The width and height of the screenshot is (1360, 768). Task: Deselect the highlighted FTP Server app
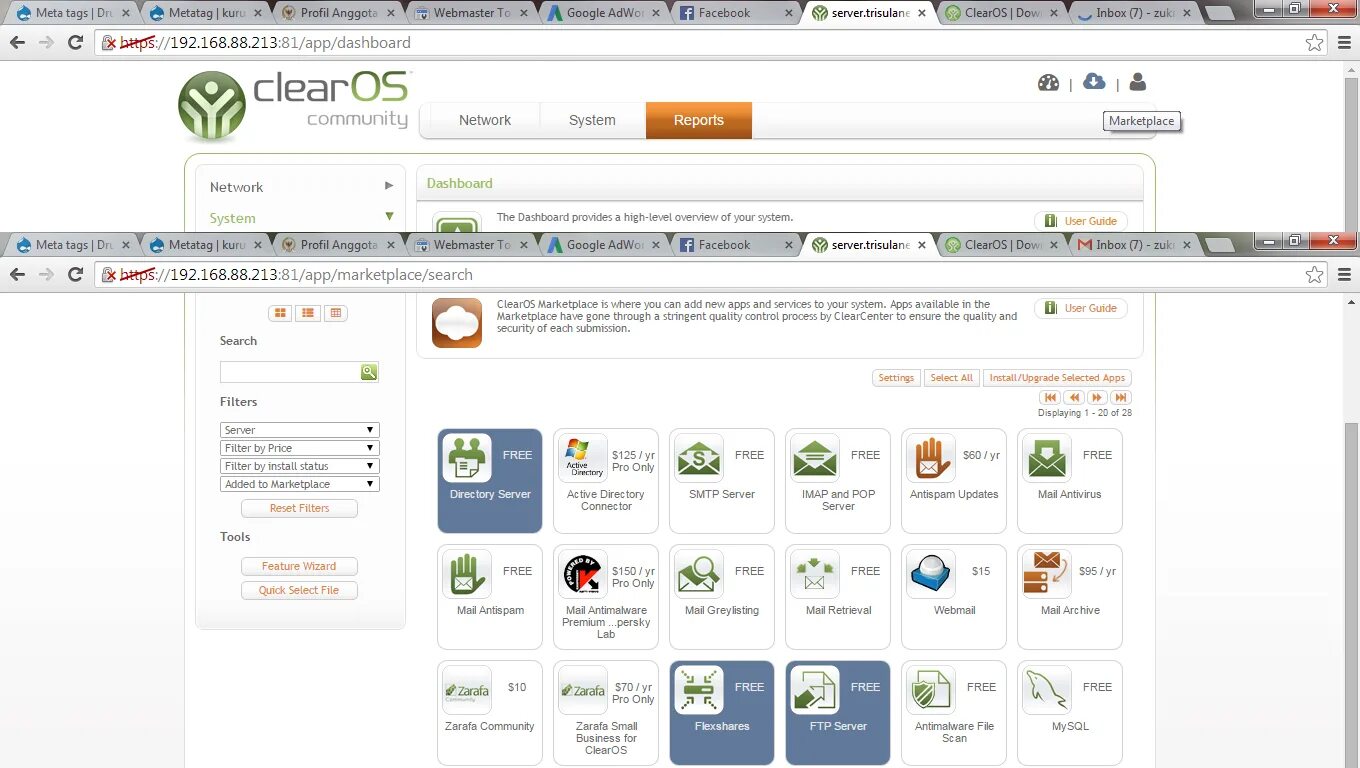point(838,713)
